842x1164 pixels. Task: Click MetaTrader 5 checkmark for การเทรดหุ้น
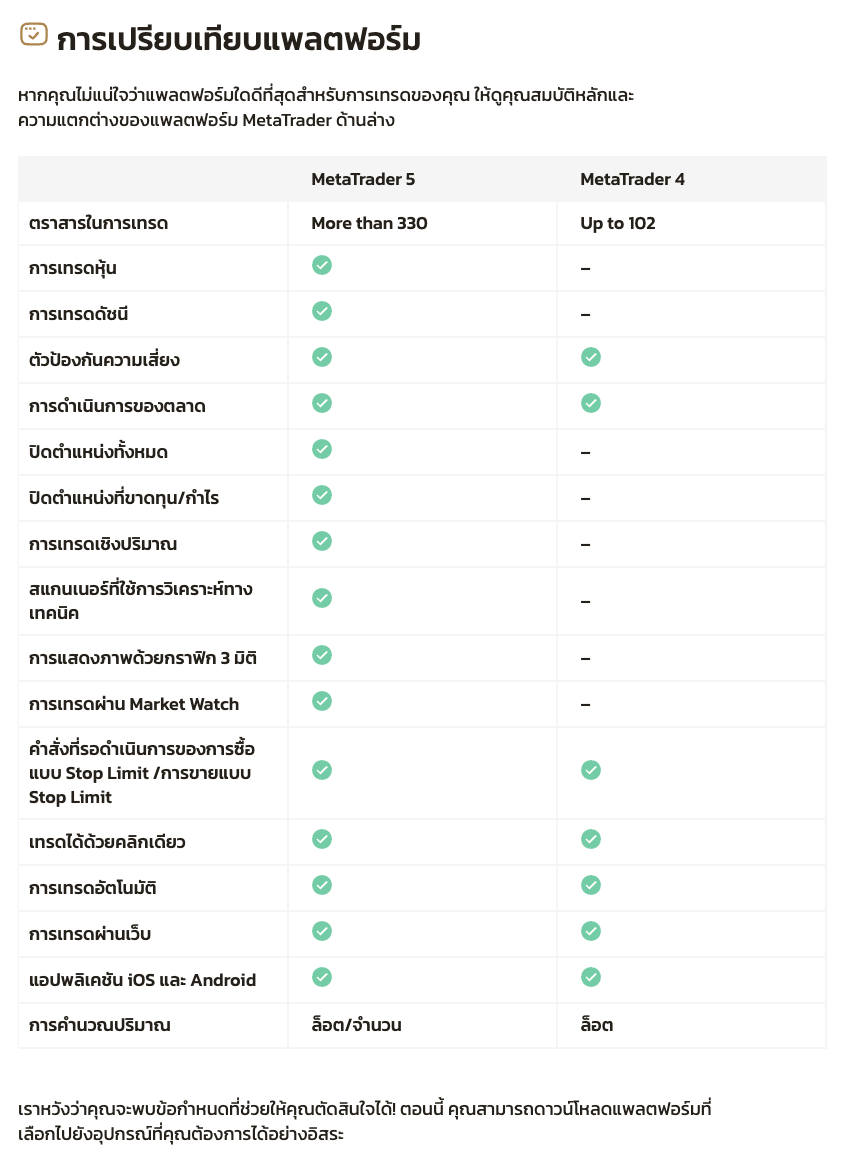[x=322, y=265]
